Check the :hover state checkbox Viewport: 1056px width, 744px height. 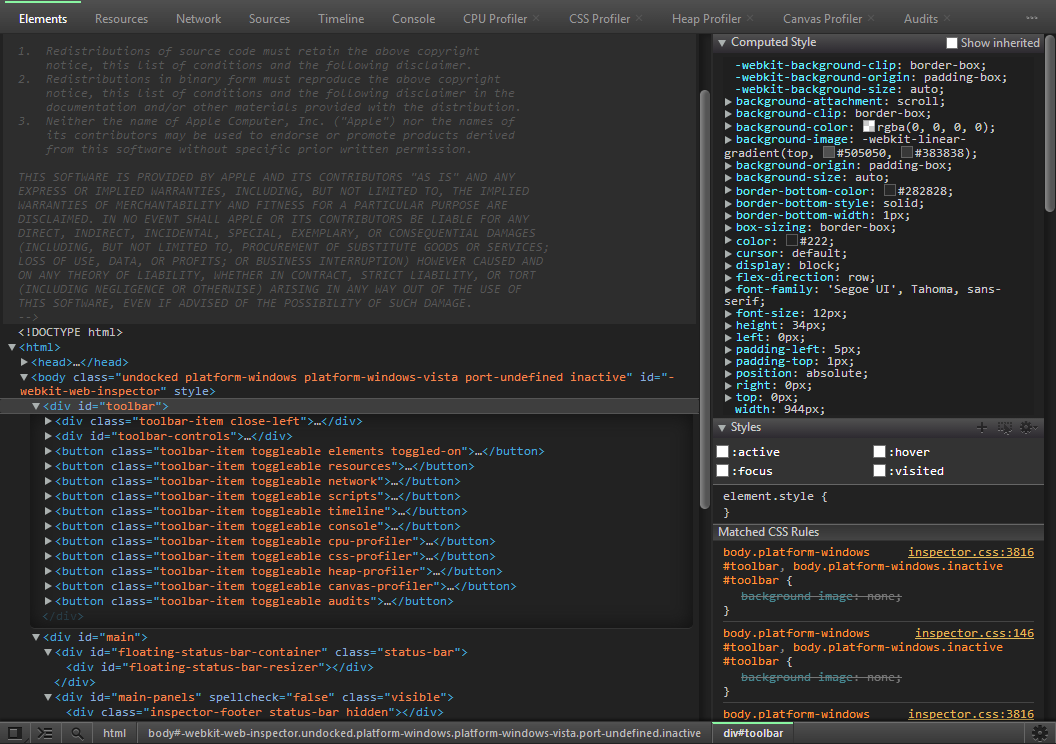pos(878,451)
